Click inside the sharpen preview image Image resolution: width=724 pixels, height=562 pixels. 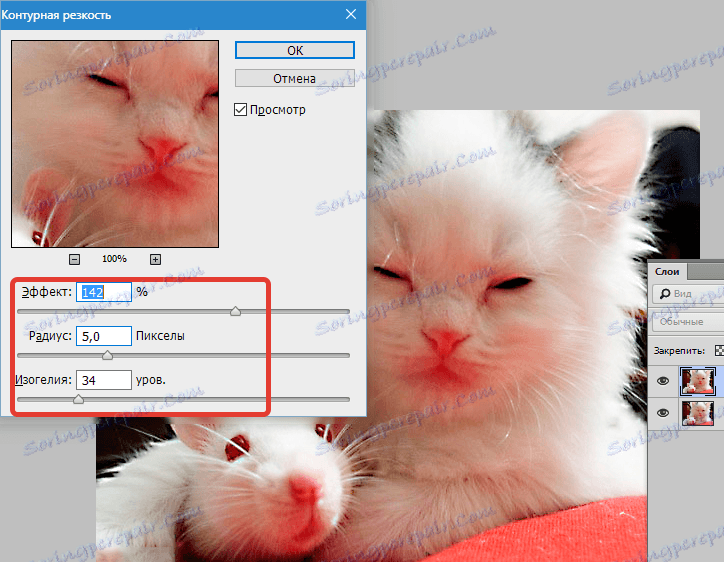tap(115, 144)
